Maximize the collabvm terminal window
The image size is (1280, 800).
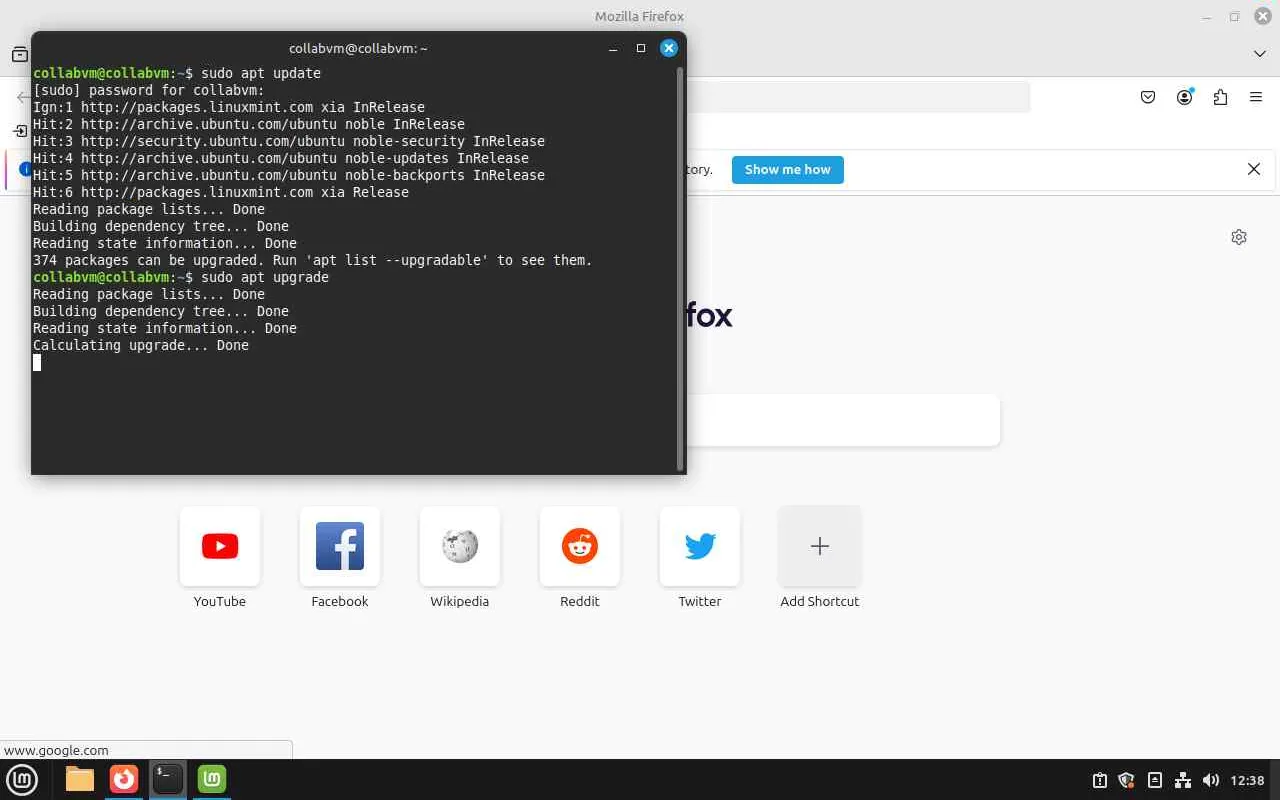[x=641, y=48]
